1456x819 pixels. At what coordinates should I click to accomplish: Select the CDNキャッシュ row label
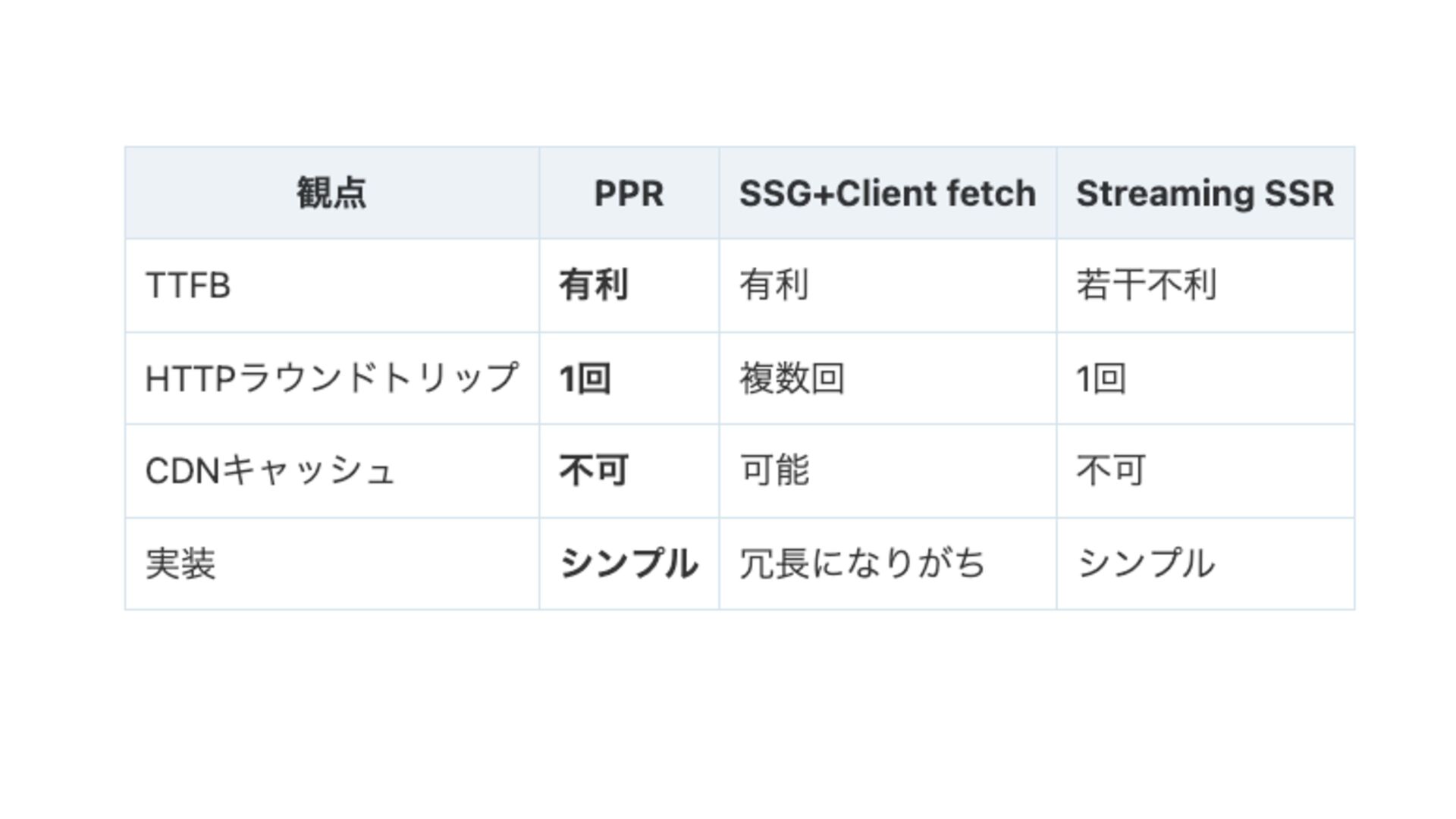(x=270, y=471)
